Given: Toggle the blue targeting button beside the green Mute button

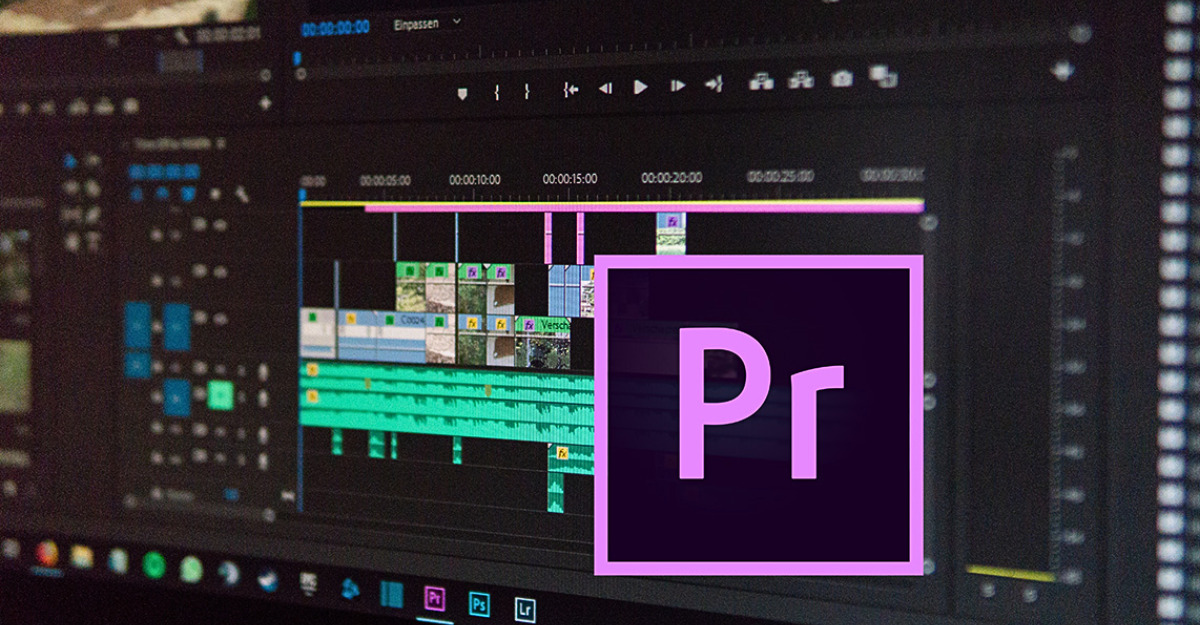Looking at the screenshot, I should coord(178,397).
